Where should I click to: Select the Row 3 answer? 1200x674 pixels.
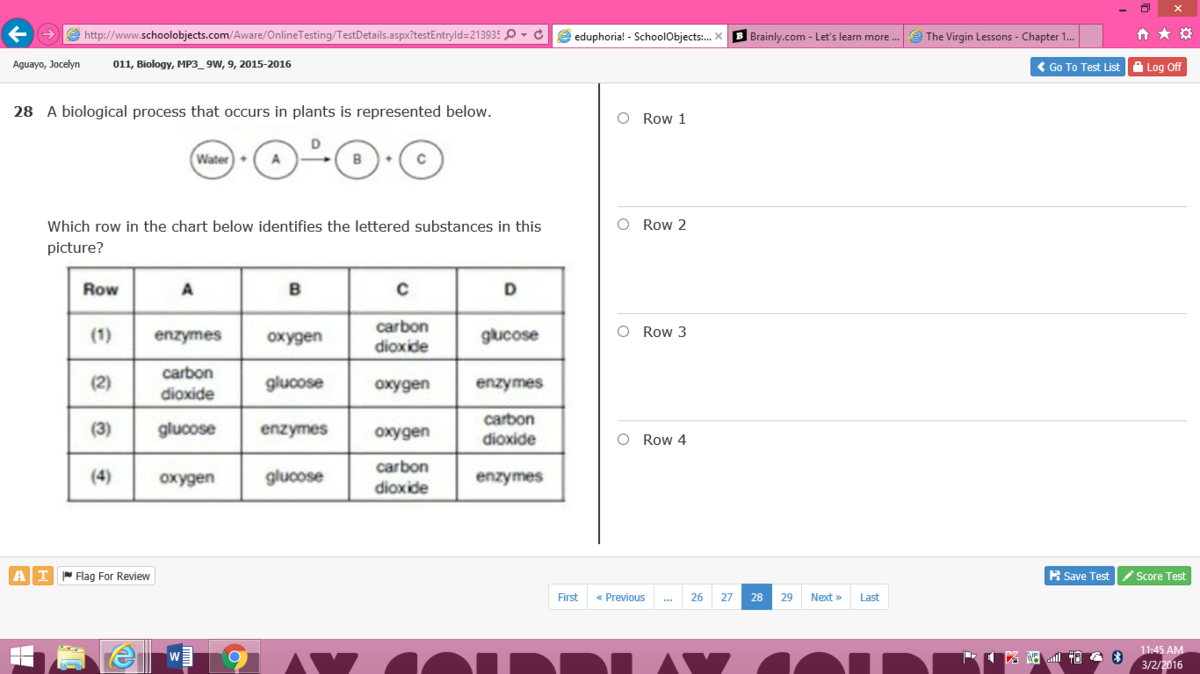pyautogui.click(x=623, y=332)
